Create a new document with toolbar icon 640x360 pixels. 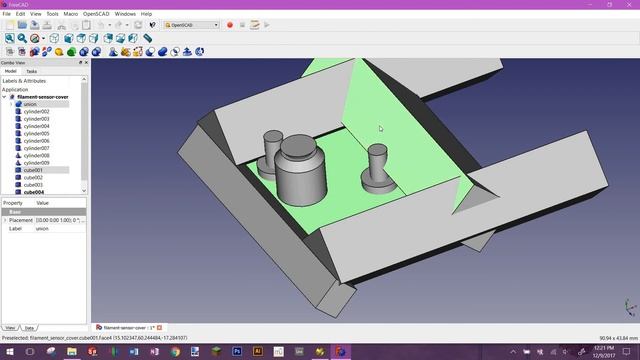pos(10,25)
